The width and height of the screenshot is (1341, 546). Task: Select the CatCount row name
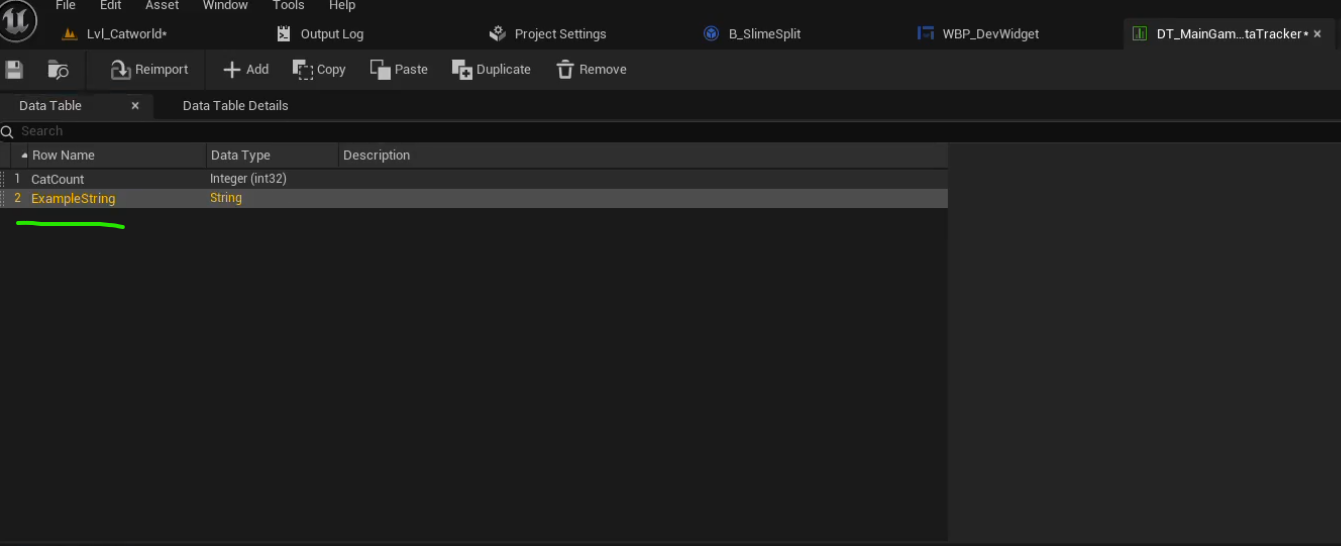[x=57, y=179]
